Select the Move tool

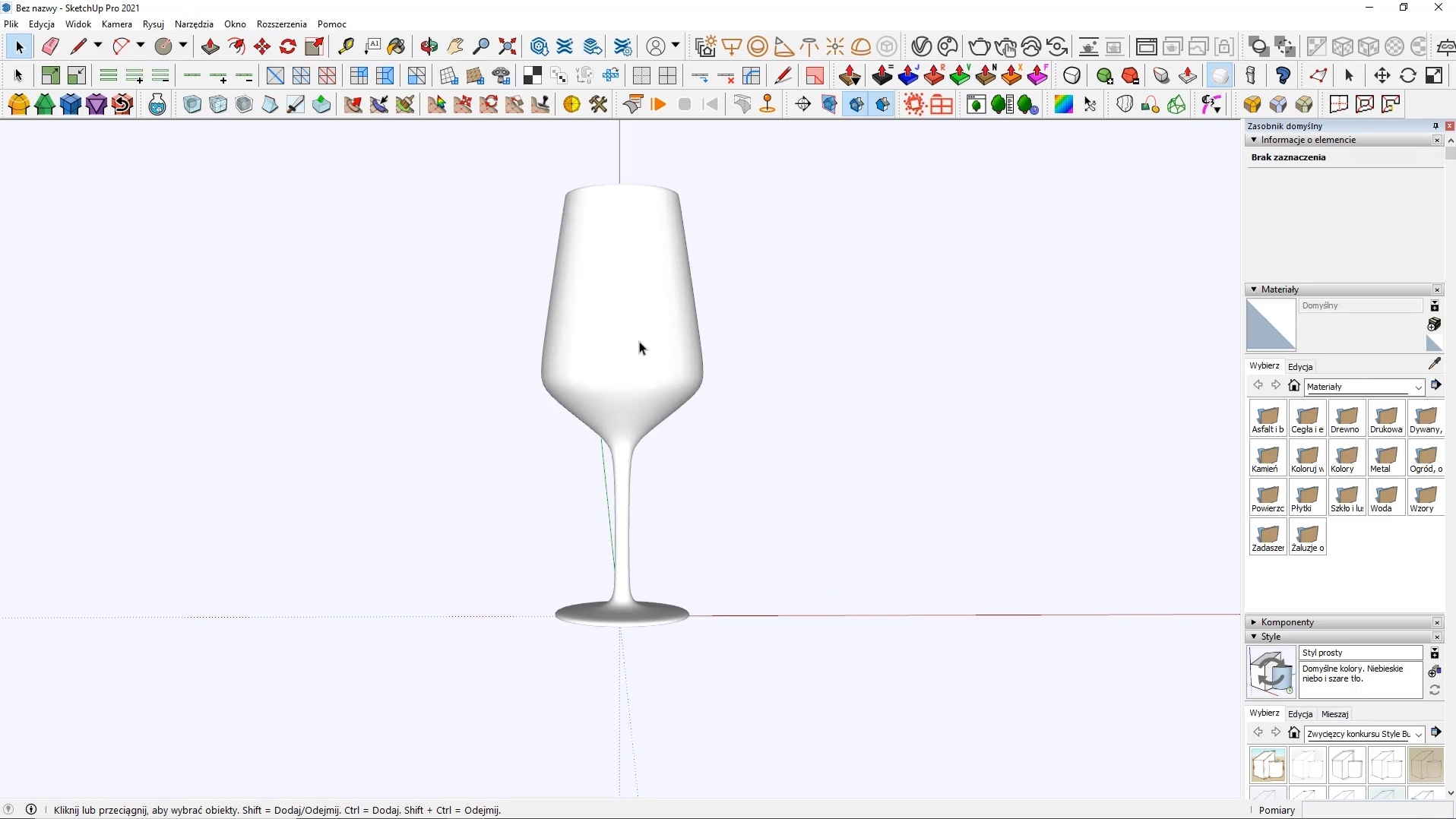[x=263, y=47]
